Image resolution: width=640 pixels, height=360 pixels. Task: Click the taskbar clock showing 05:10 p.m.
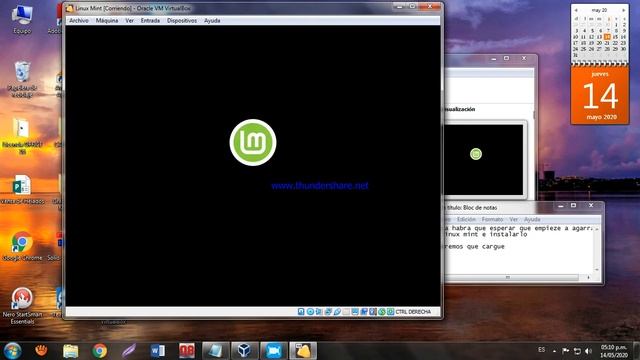(614, 351)
